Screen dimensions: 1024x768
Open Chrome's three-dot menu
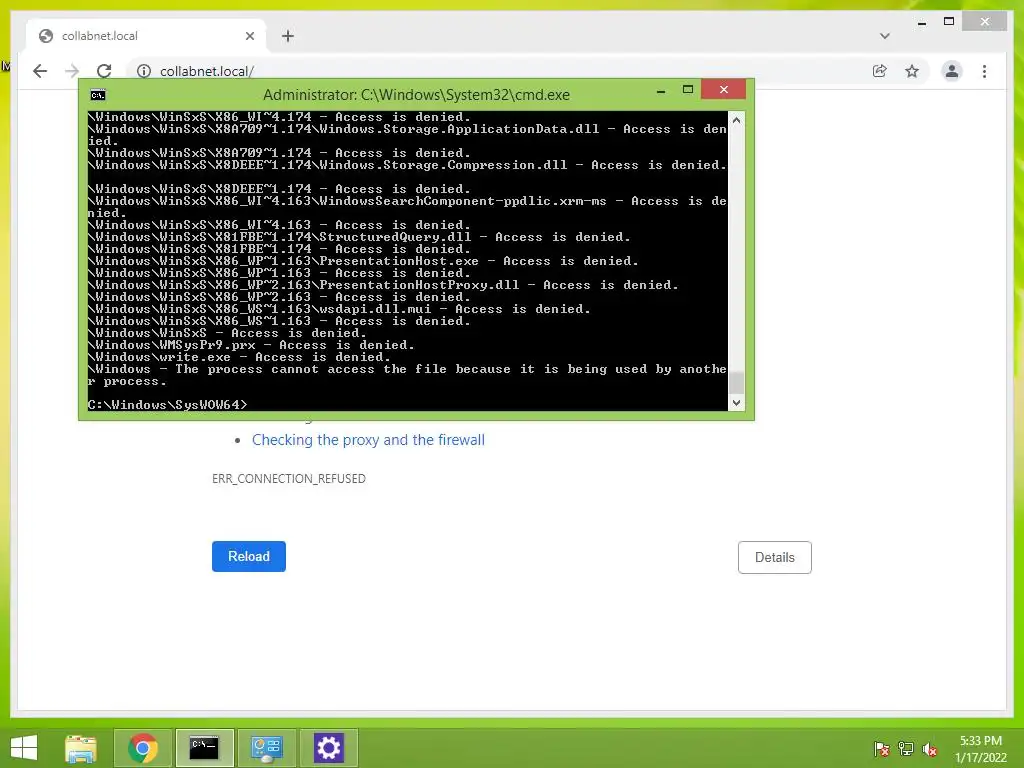pyautogui.click(x=984, y=71)
